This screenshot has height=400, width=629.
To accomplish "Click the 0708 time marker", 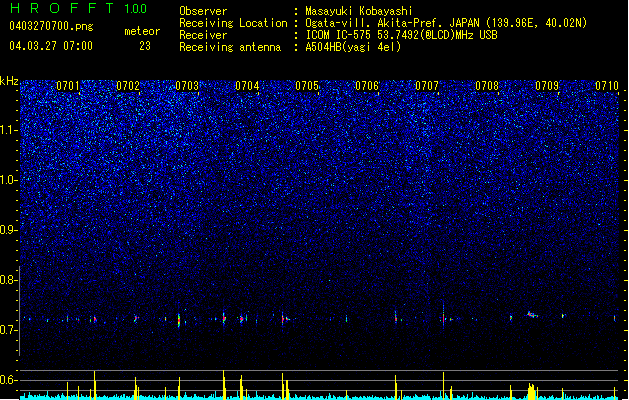I will coord(487,86).
